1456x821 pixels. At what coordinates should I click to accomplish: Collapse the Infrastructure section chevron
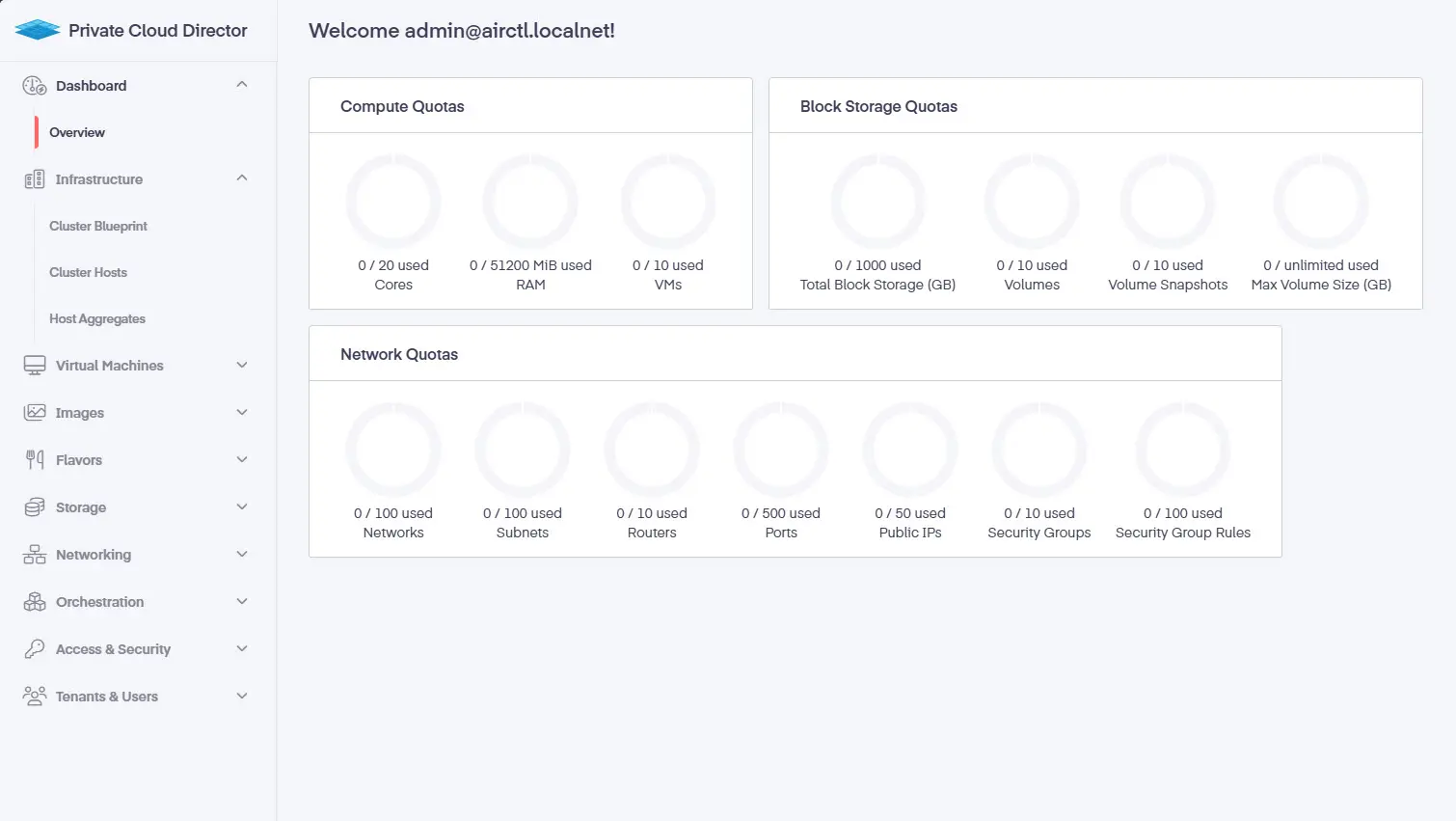(x=242, y=178)
